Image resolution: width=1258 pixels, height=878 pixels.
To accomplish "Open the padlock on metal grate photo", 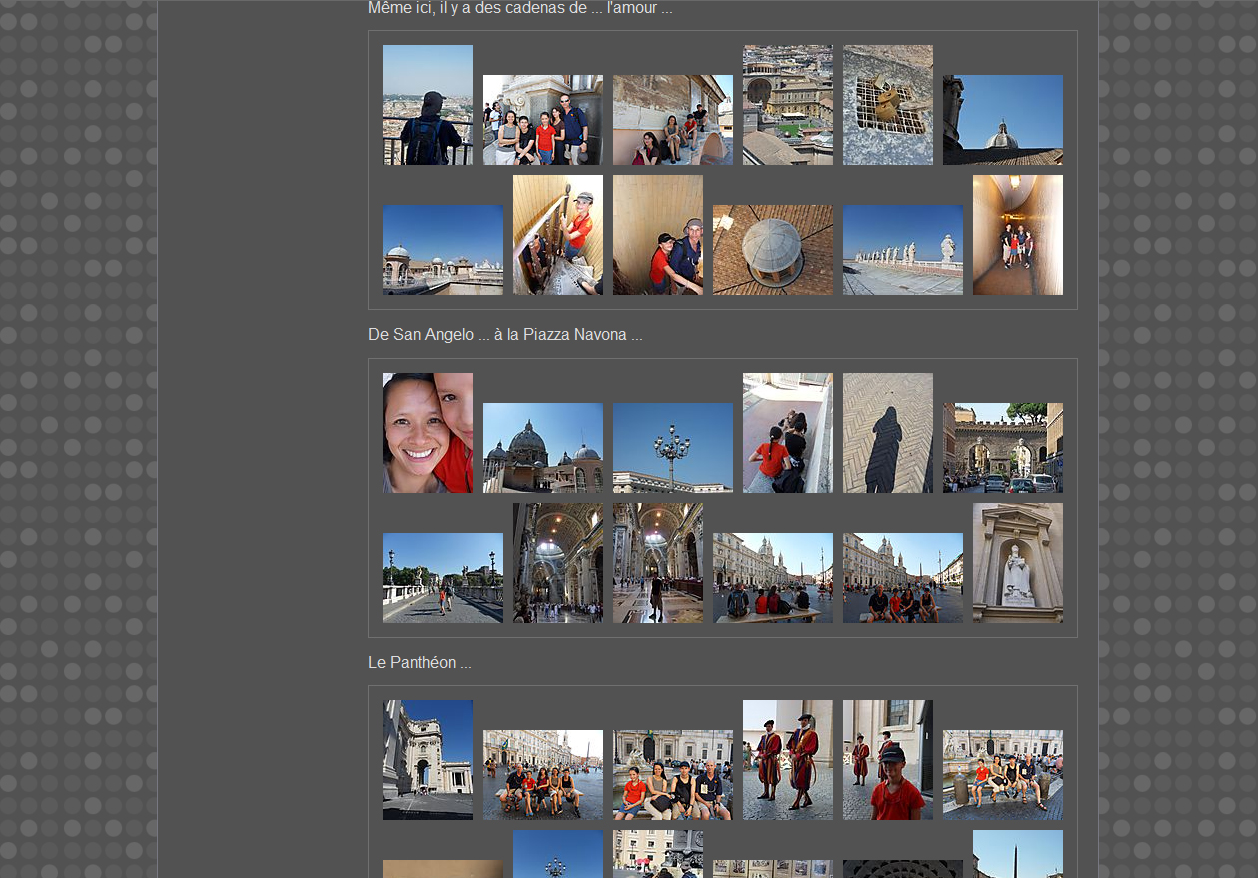I will 887,105.
